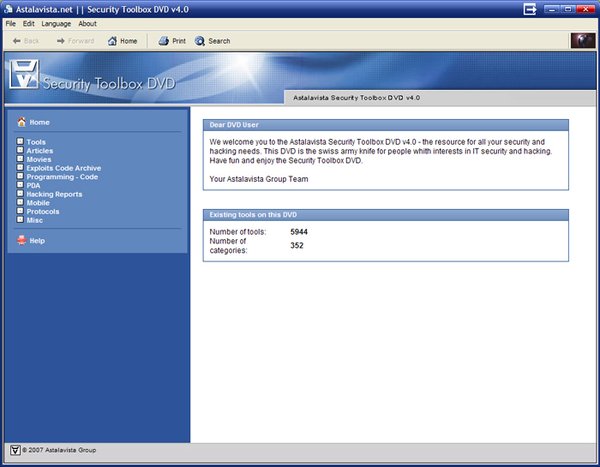
Task: Click the arrow icon in title bar
Action: [531, 9]
